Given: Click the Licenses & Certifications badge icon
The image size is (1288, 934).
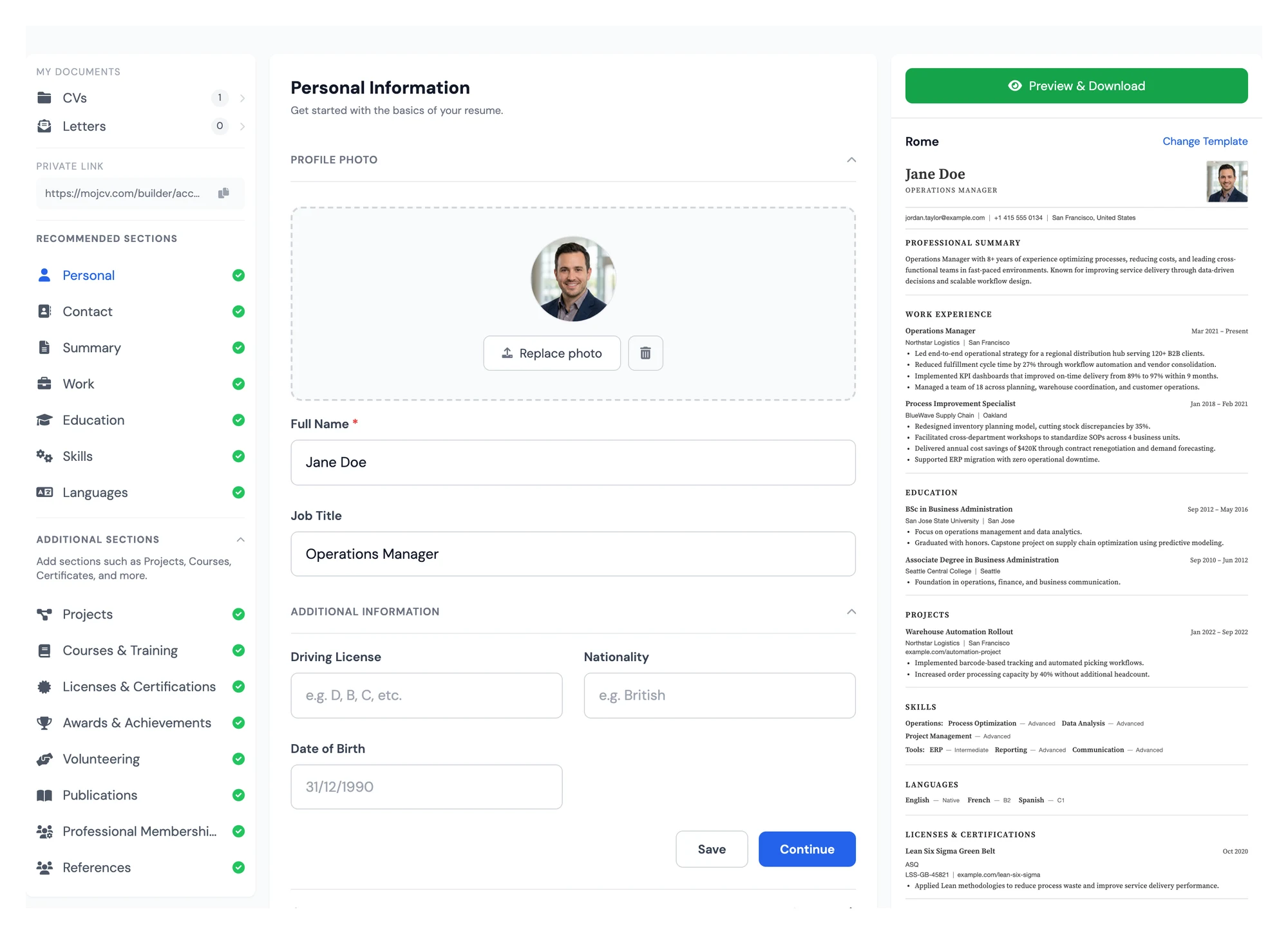Looking at the screenshot, I should (44, 687).
